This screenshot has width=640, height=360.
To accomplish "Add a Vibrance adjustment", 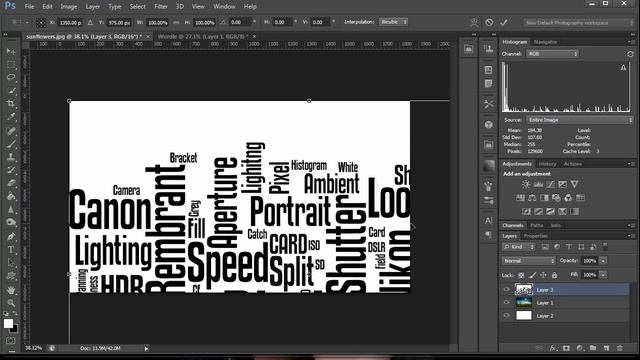I will point(574,184).
